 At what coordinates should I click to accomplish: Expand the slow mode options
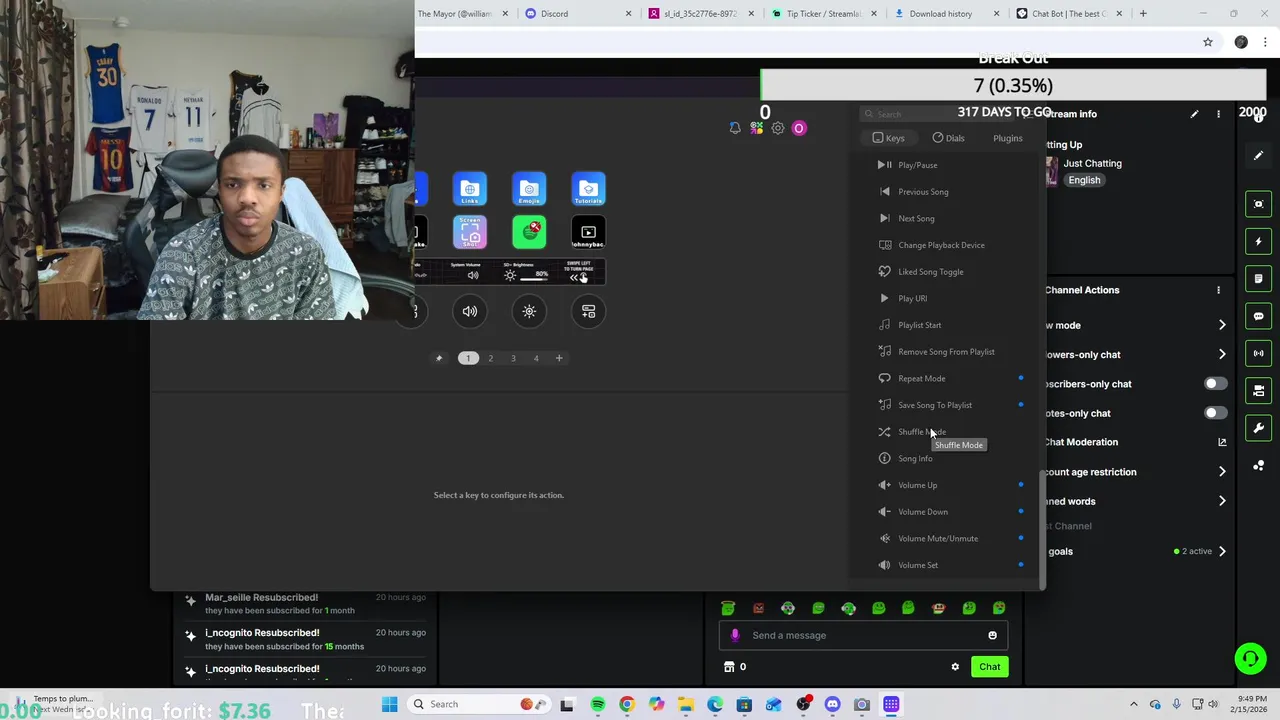tap(1222, 325)
